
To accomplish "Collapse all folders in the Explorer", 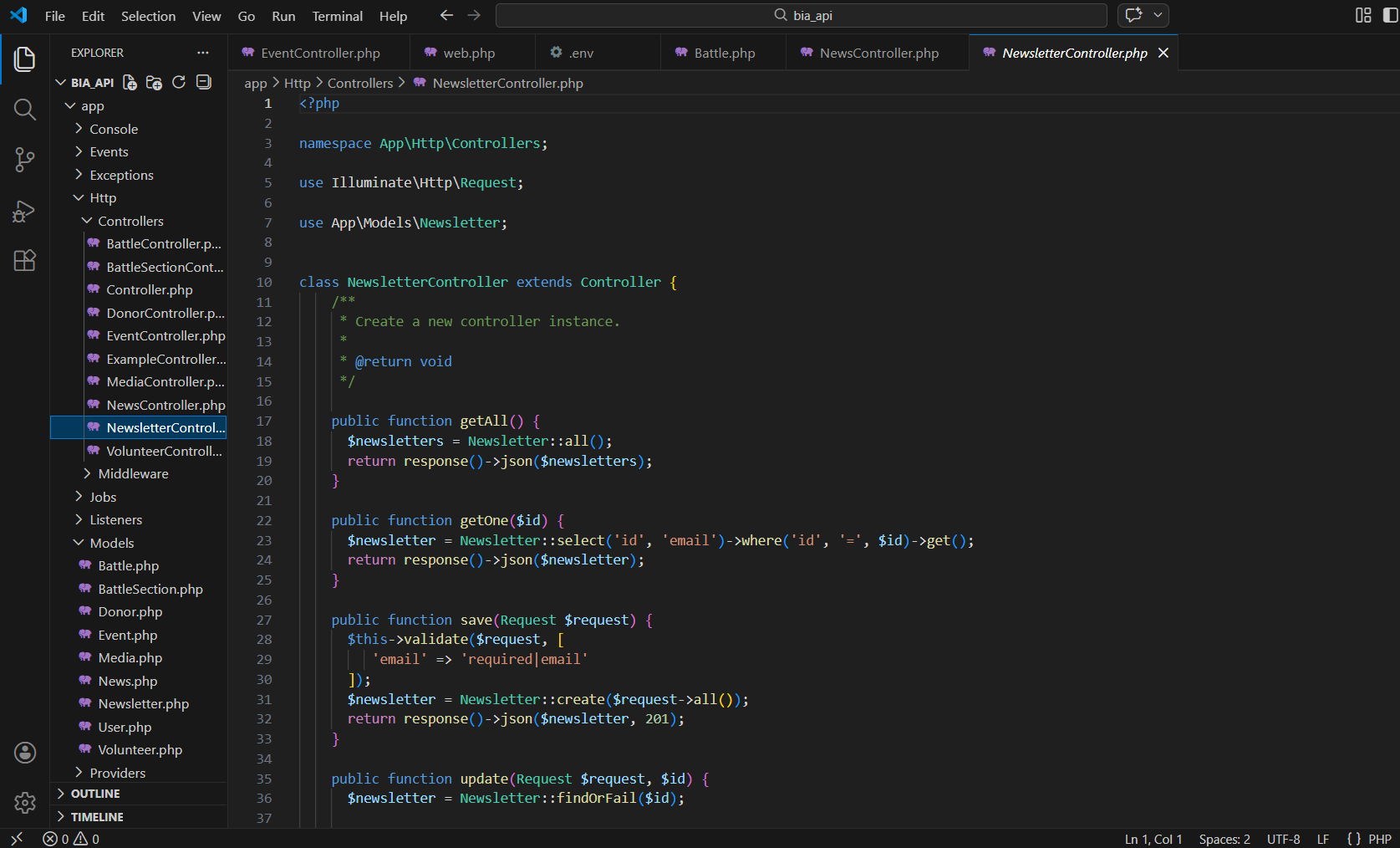I will pyautogui.click(x=203, y=82).
